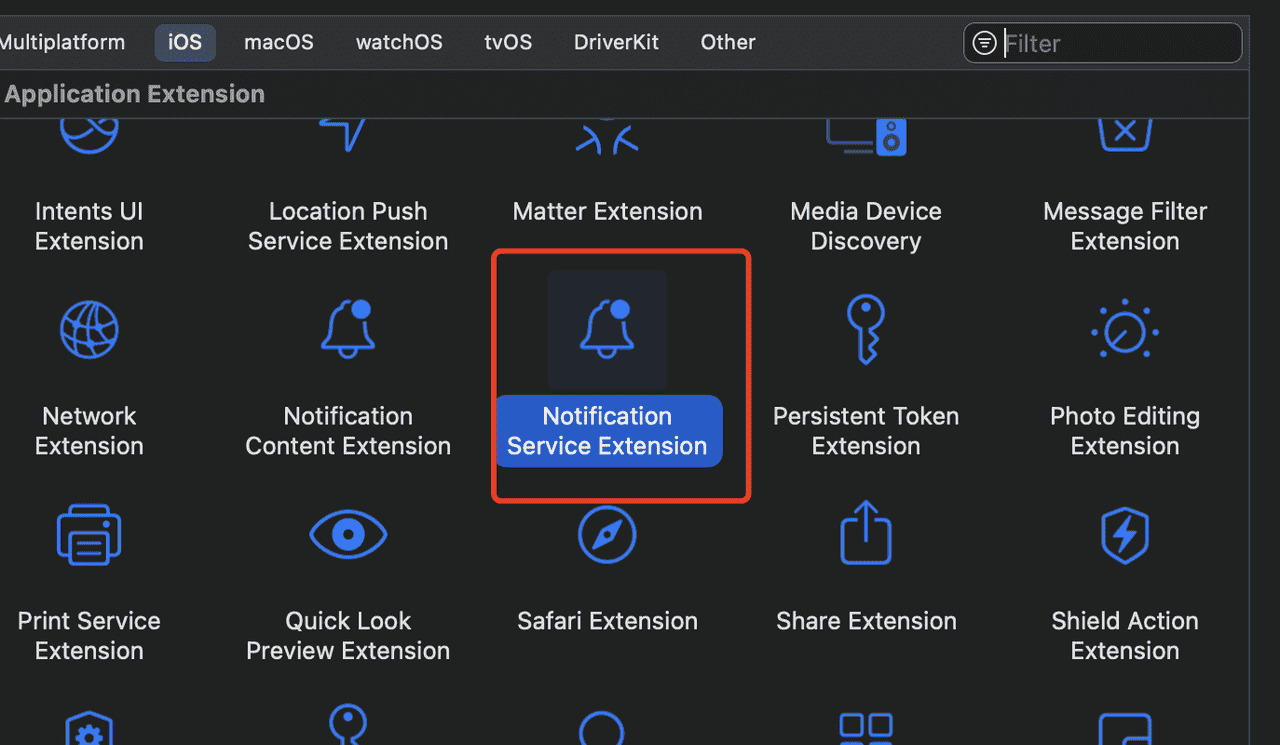Select the Print Service Extension printer icon

89,535
